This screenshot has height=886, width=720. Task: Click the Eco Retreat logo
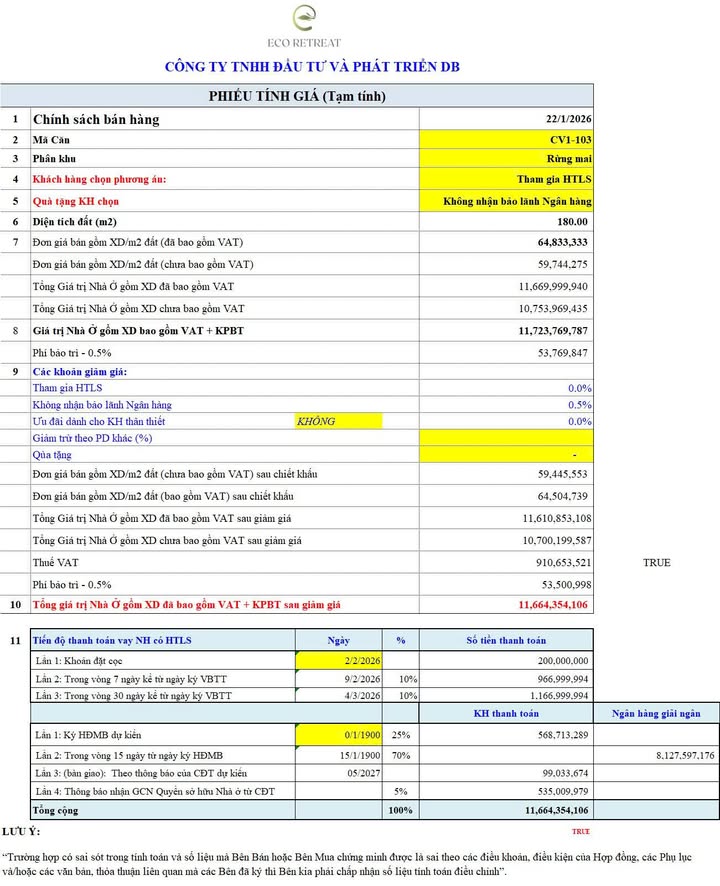(316, 24)
